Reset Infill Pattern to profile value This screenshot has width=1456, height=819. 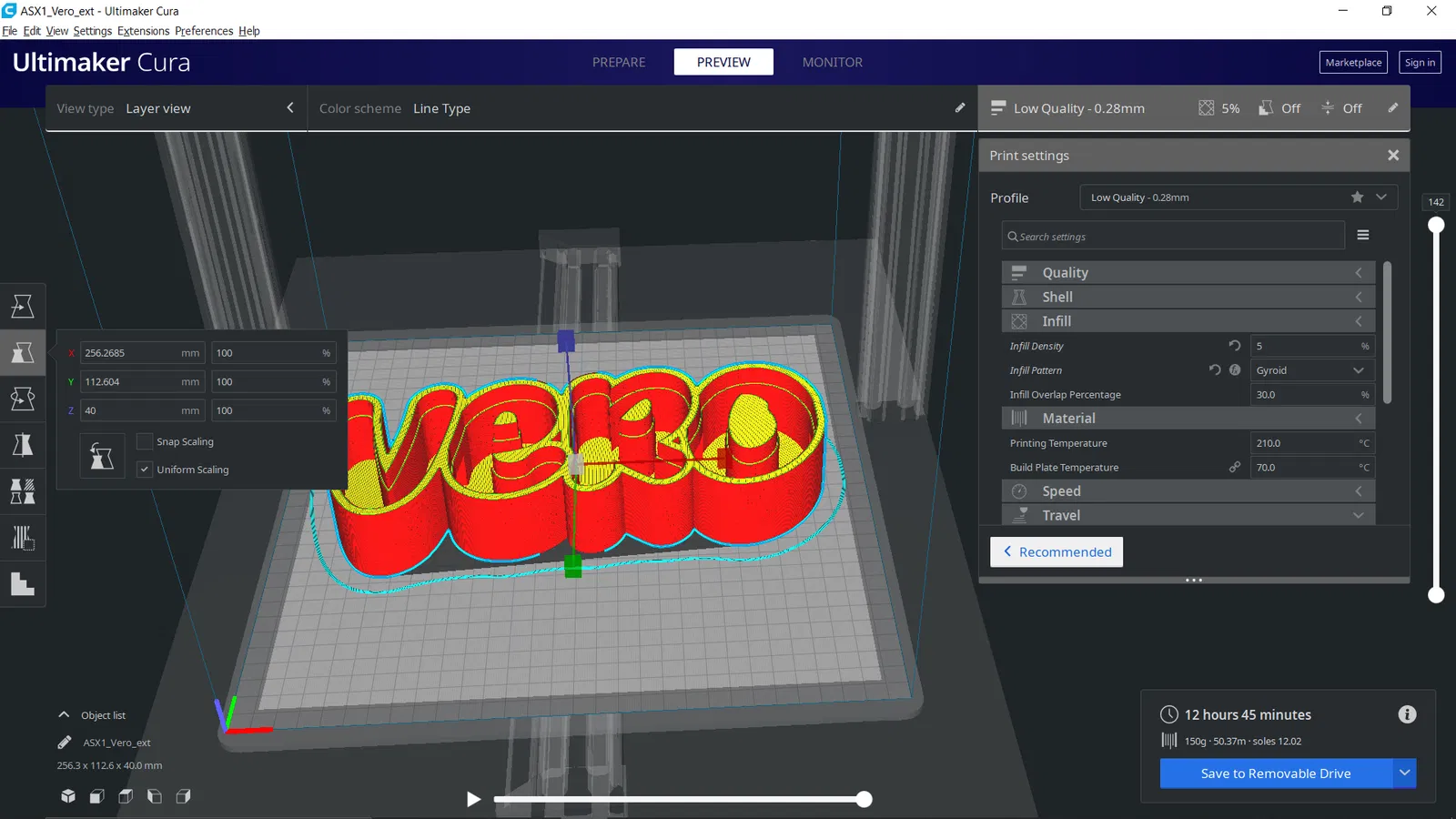[x=1215, y=370]
